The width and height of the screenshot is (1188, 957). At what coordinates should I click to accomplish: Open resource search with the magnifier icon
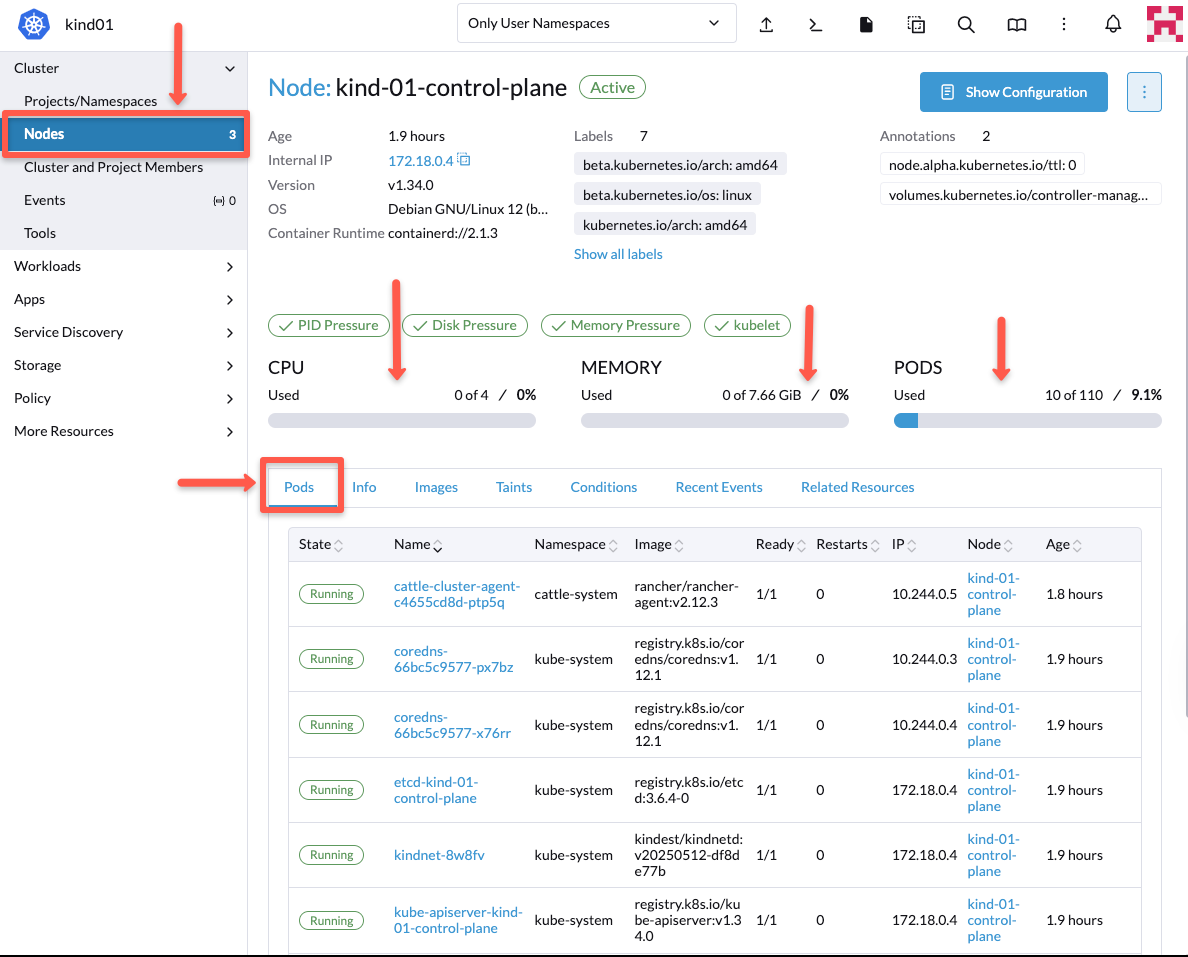pyautogui.click(x=966, y=23)
